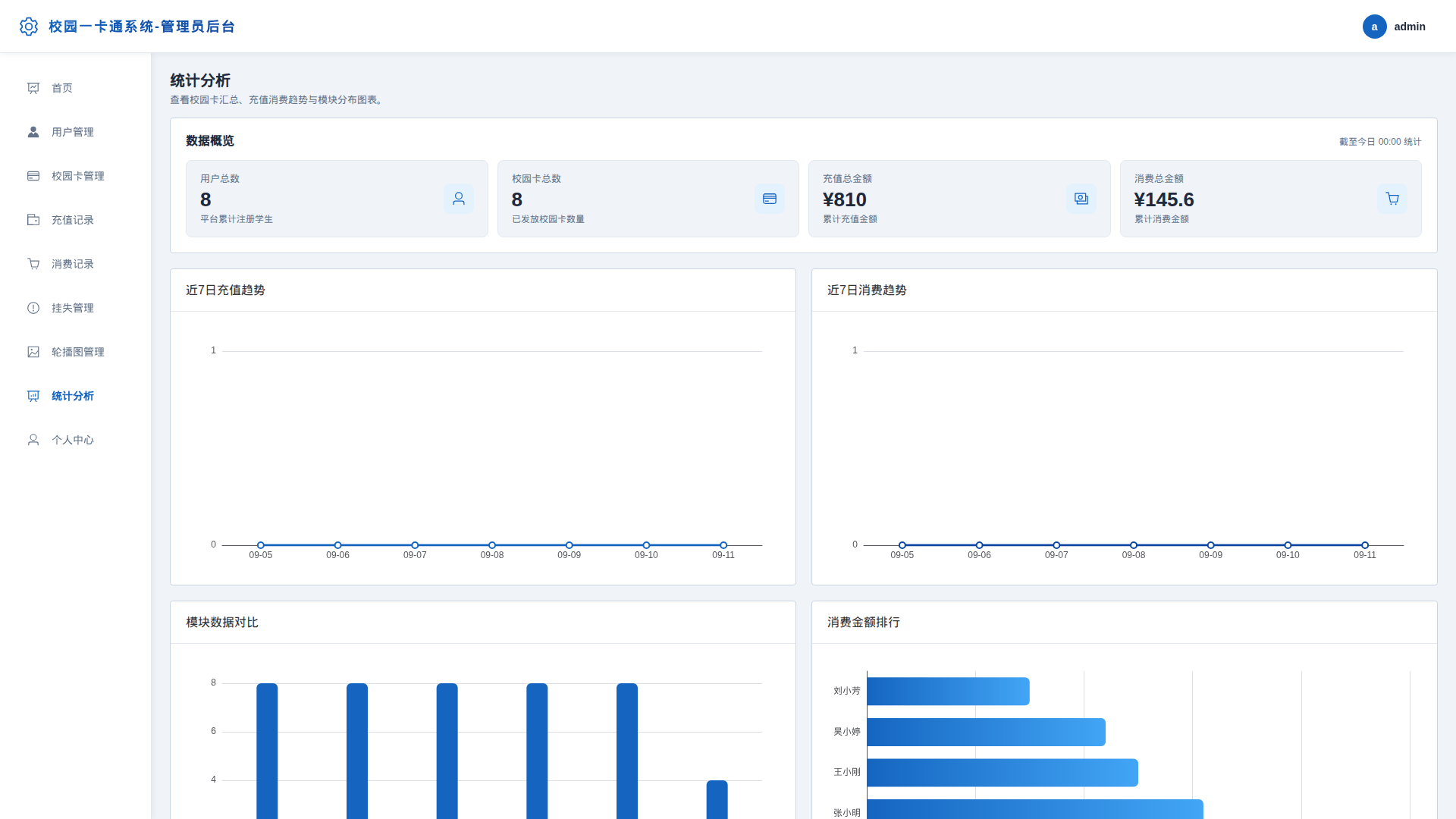Click the 刘小芳 ranking bar

(948, 691)
